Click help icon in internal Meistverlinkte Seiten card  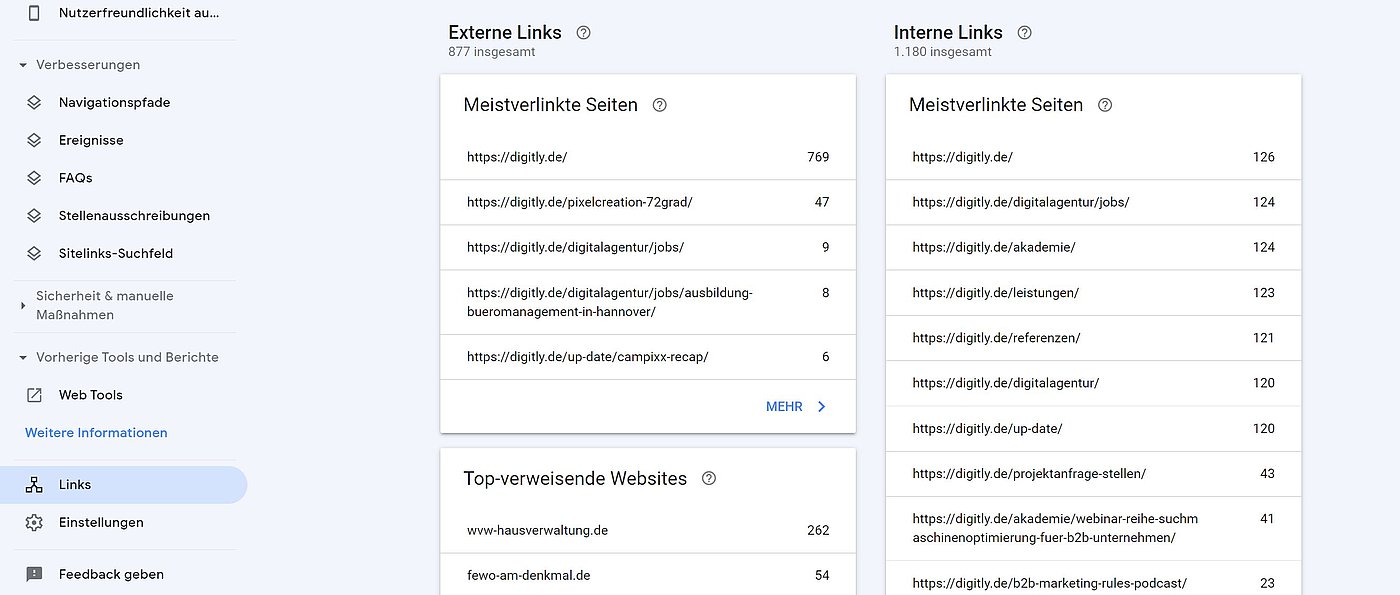click(1105, 105)
